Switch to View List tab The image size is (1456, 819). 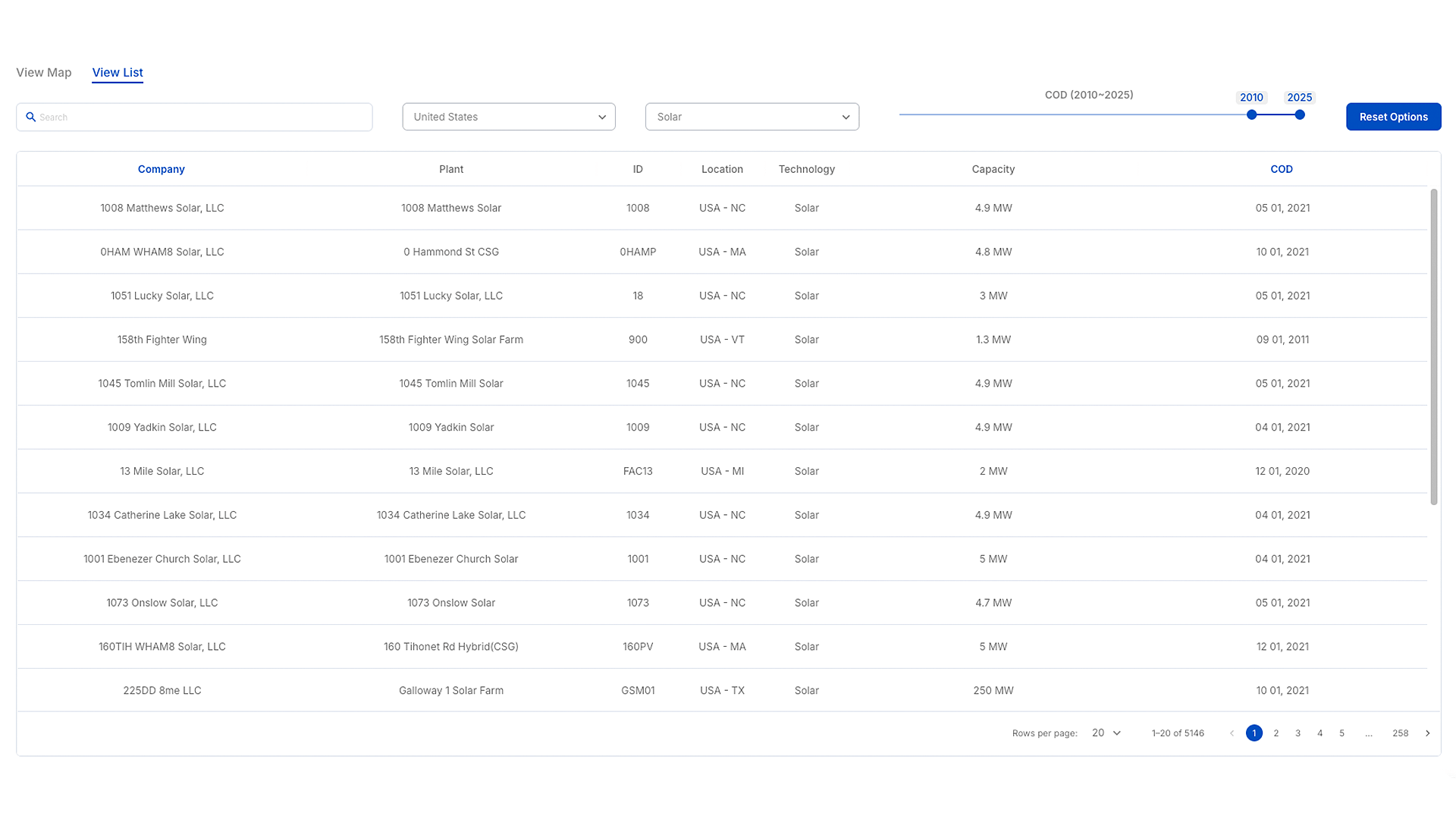[x=117, y=72]
